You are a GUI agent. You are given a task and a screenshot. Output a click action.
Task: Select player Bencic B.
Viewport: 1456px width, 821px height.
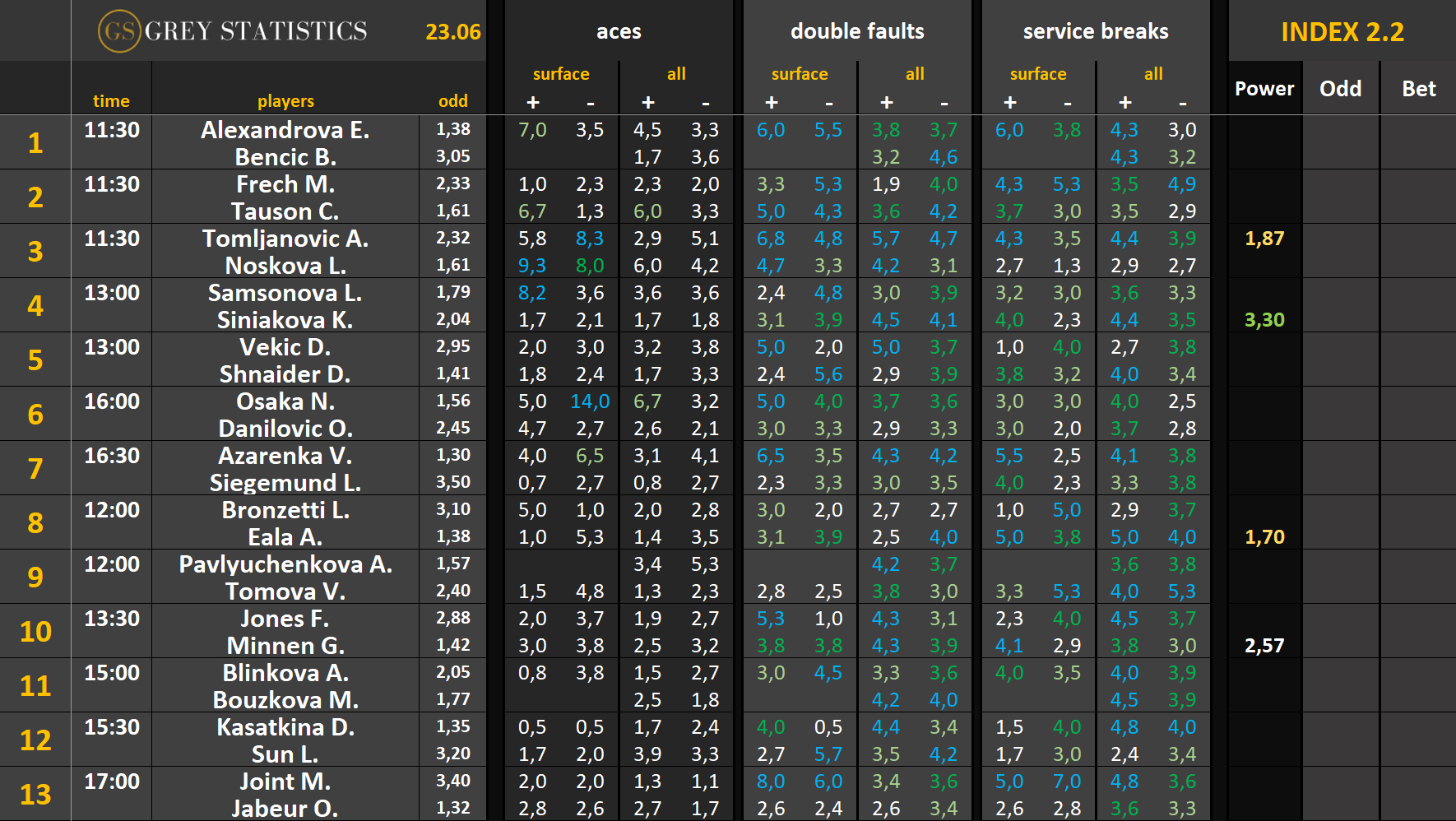click(285, 157)
